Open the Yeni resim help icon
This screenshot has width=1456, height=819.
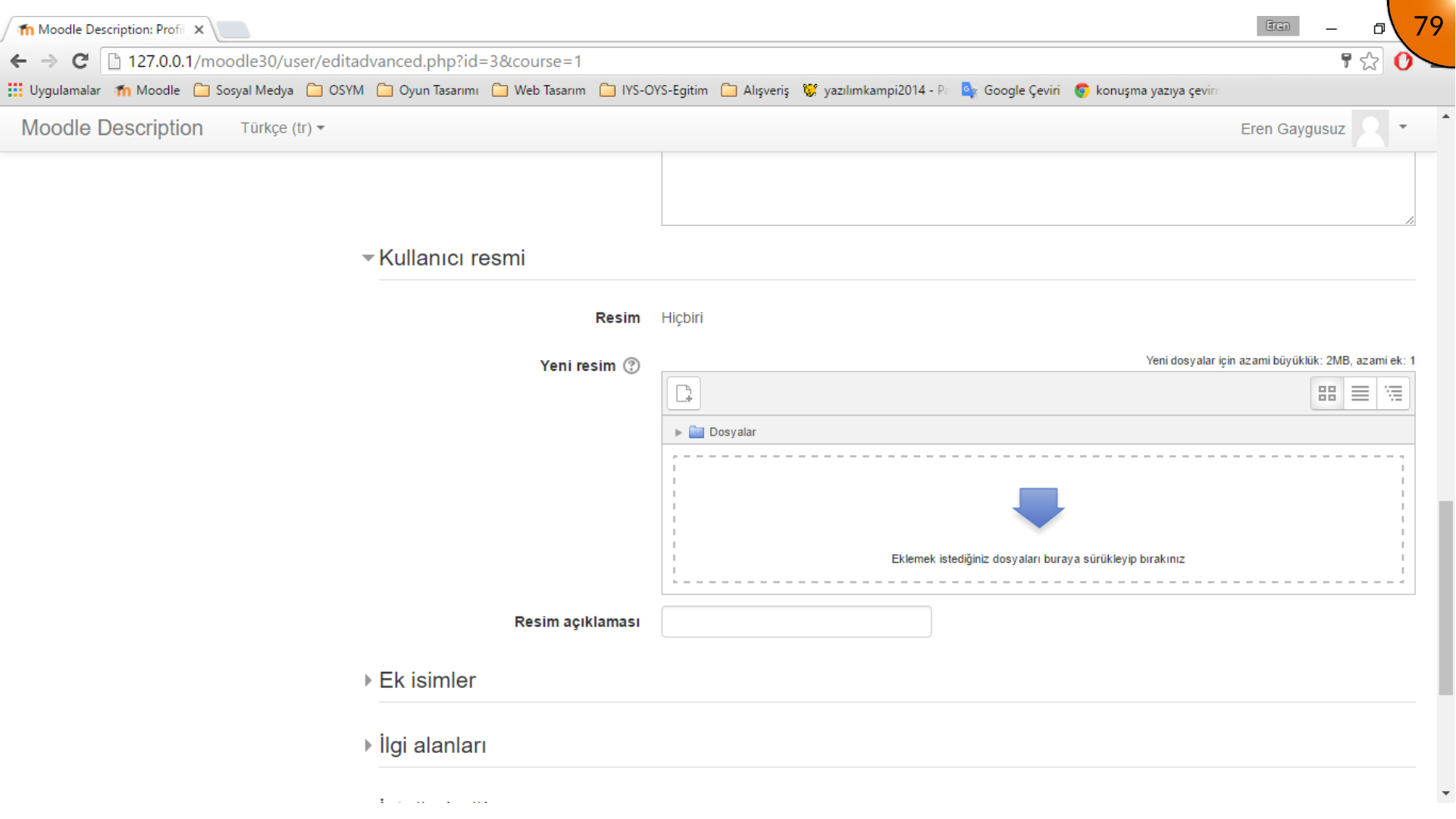[631, 366]
